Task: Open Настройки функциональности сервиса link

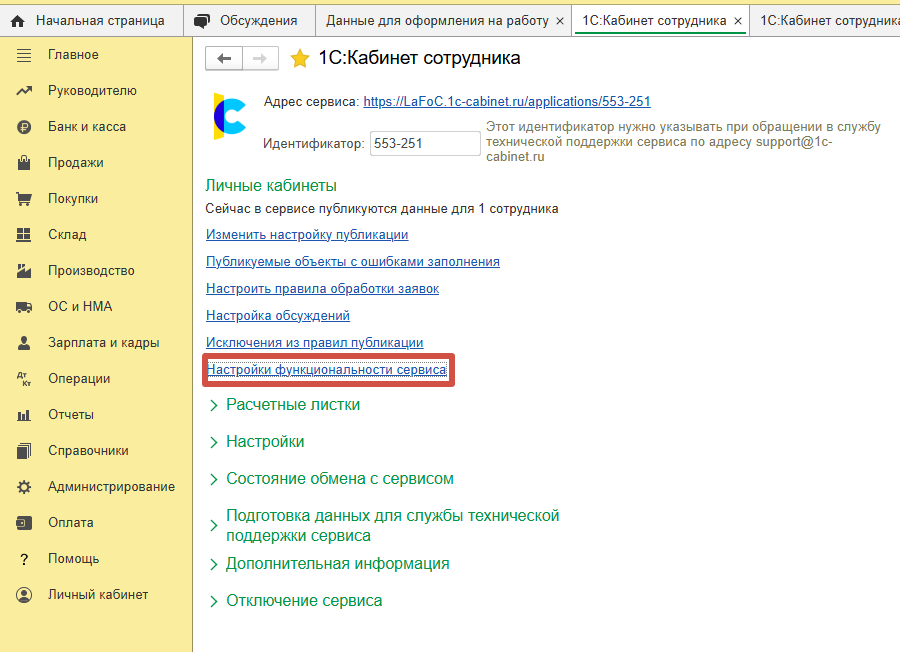Action: [x=327, y=370]
